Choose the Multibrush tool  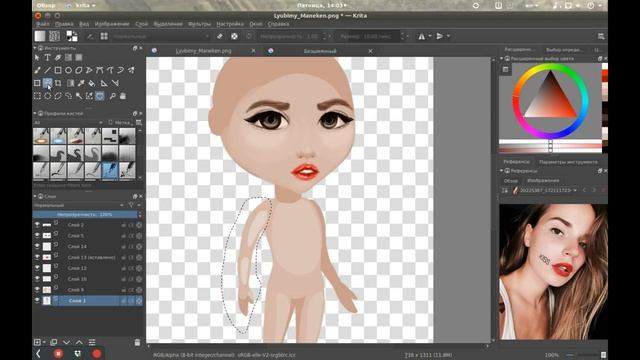(x=131, y=70)
